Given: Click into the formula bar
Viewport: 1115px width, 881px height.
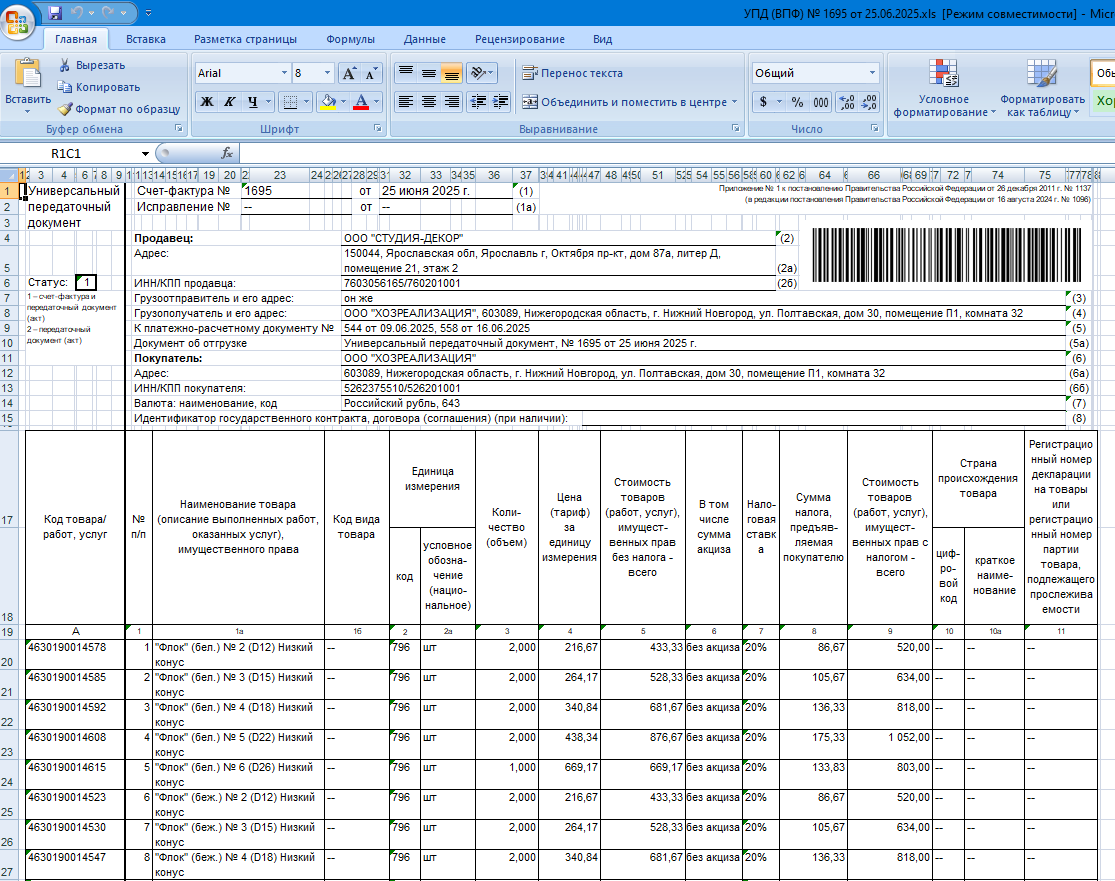Looking at the screenshot, I should point(676,153).
